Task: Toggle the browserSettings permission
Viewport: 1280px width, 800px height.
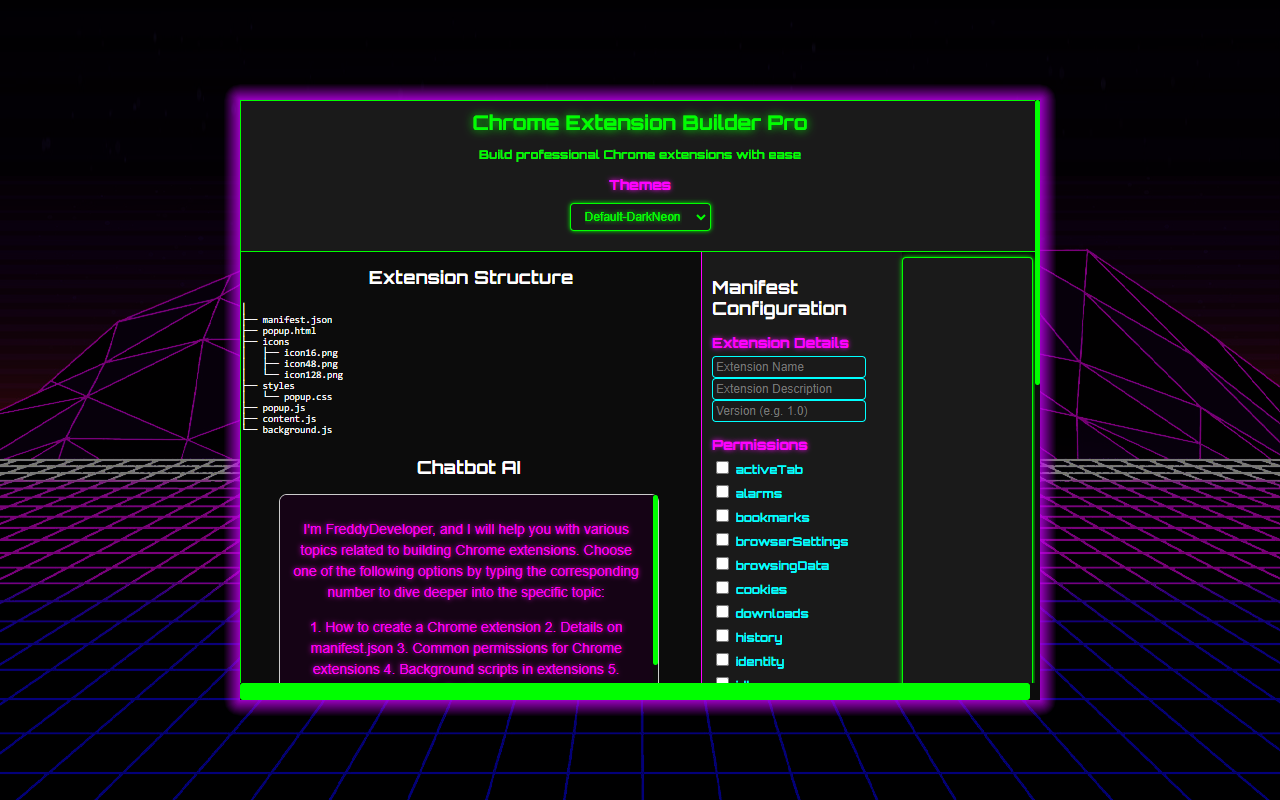Action: coord(722,539)
